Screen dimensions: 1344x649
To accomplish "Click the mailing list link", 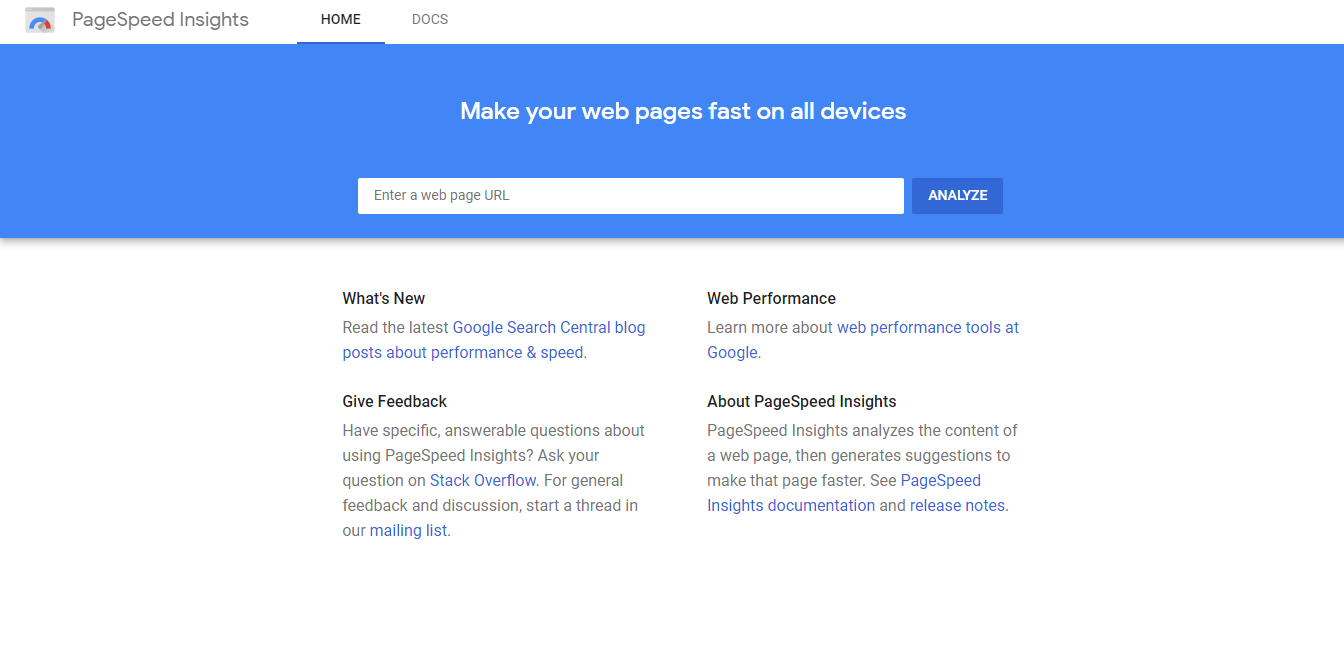I will pyautogui.click(x=408, y=530).
